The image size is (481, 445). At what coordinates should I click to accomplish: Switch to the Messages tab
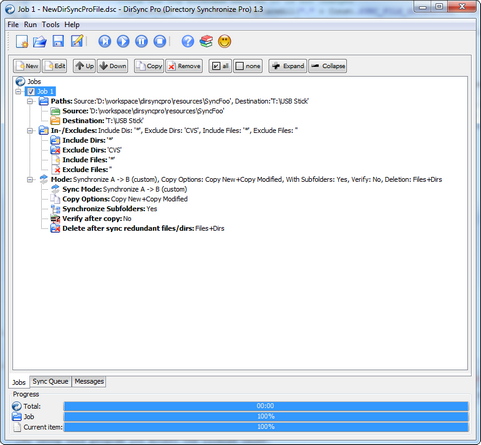point(89,381)
